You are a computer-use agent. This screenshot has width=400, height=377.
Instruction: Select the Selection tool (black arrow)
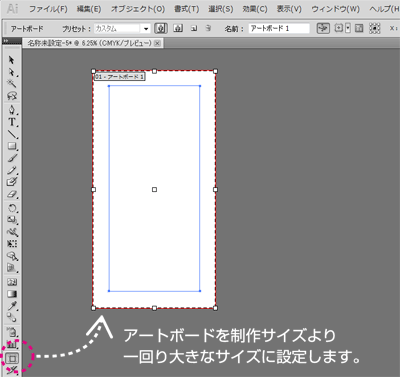pos(12,60)
